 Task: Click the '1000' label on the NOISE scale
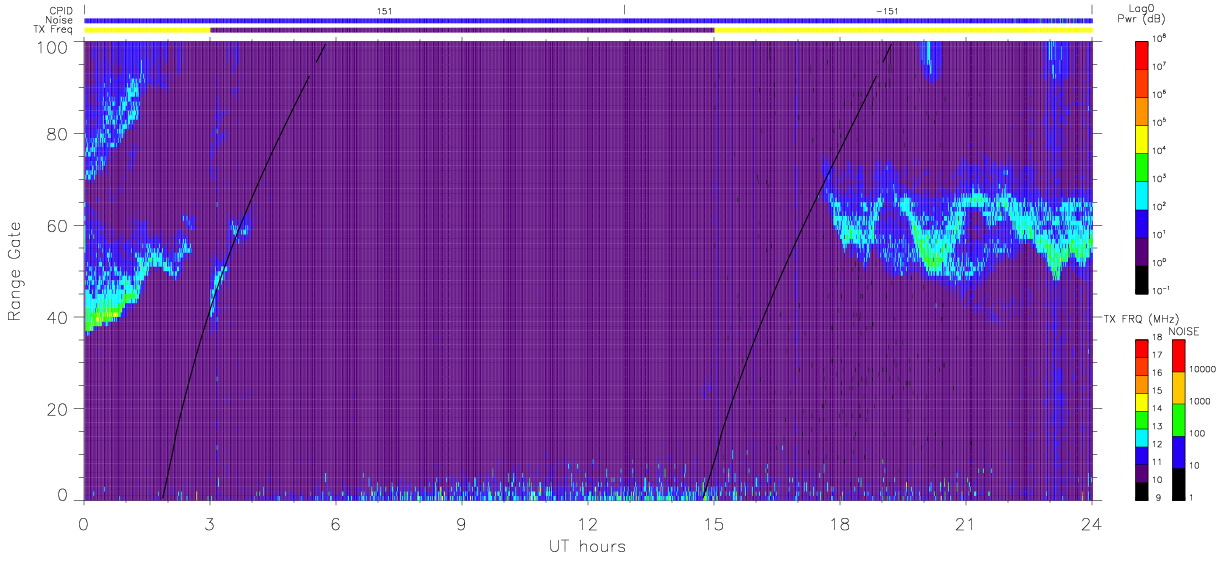coord(1199,401)
